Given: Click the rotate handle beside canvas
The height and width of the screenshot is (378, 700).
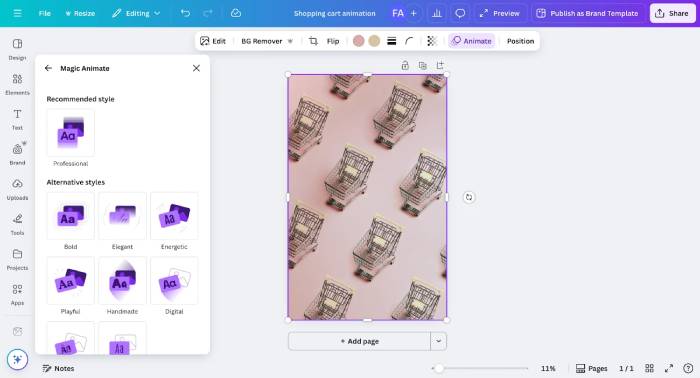Looking at the screenshot, I should tap(468, 197).
